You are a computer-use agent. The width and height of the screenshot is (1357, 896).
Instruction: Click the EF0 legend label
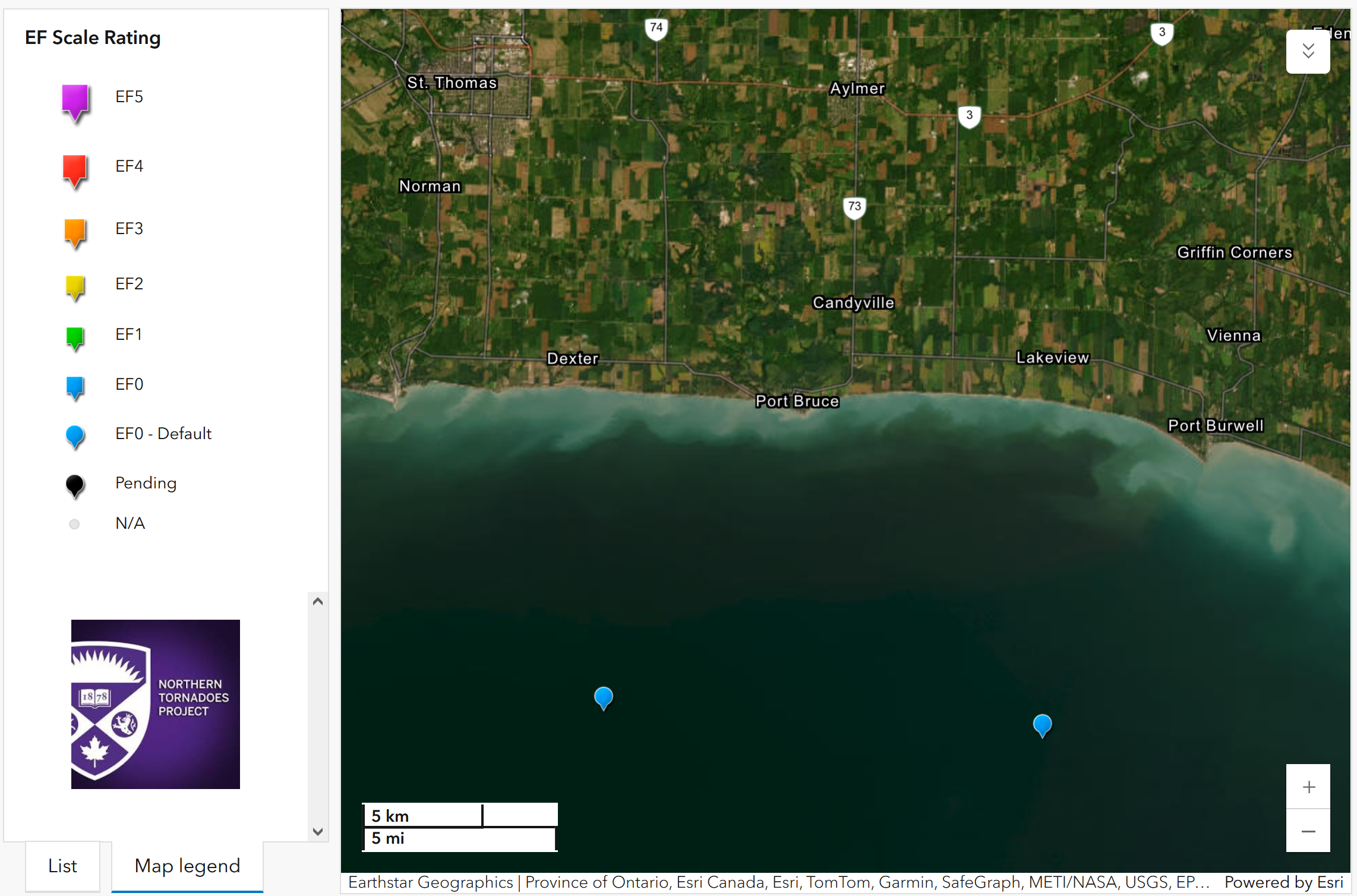point(129,384)
